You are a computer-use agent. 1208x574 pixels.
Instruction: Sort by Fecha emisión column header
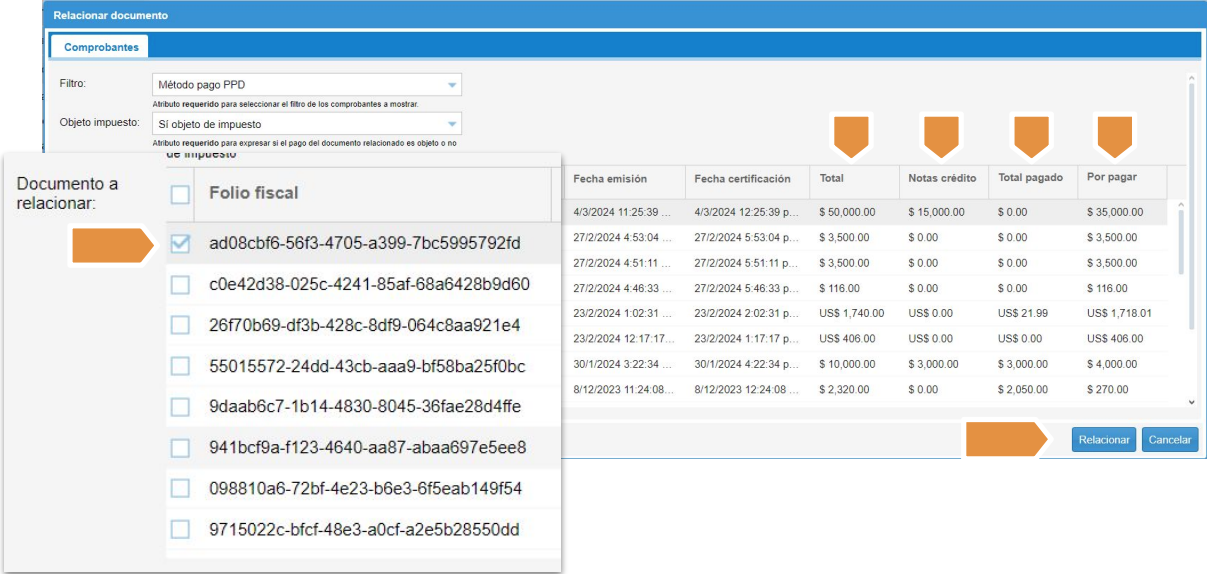(x=610, y=179)
